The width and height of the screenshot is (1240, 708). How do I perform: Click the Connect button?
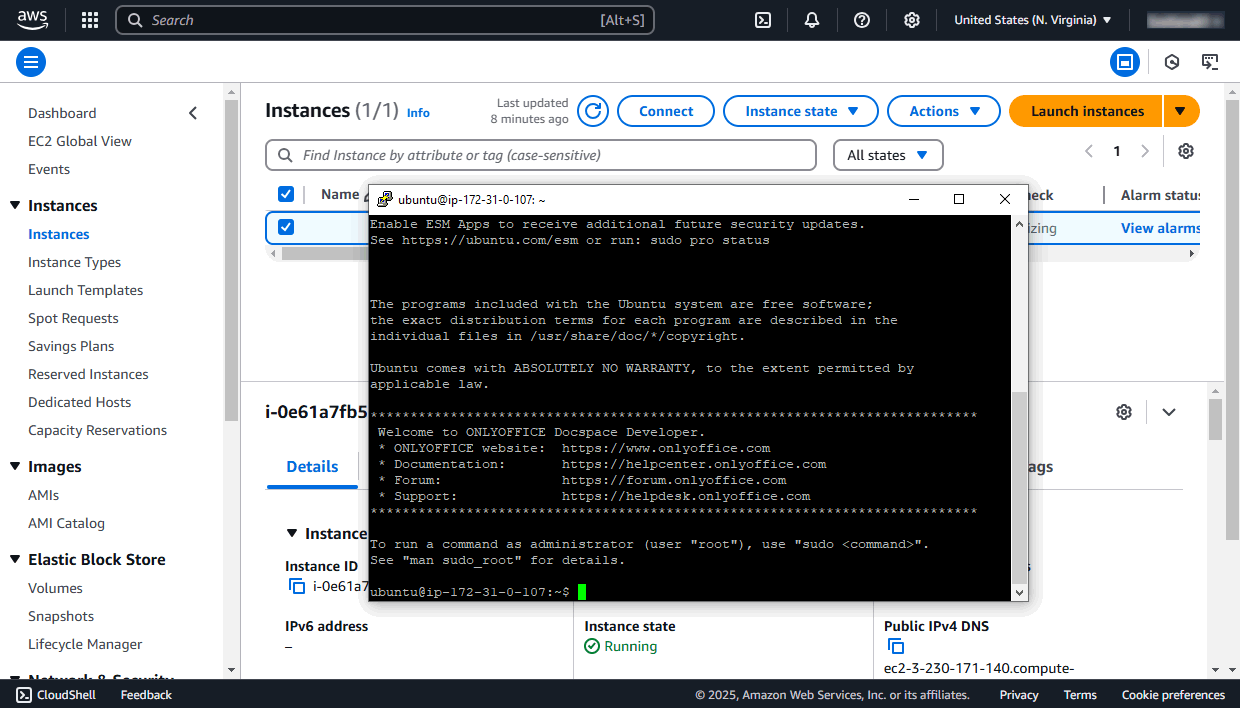(666, 111)
